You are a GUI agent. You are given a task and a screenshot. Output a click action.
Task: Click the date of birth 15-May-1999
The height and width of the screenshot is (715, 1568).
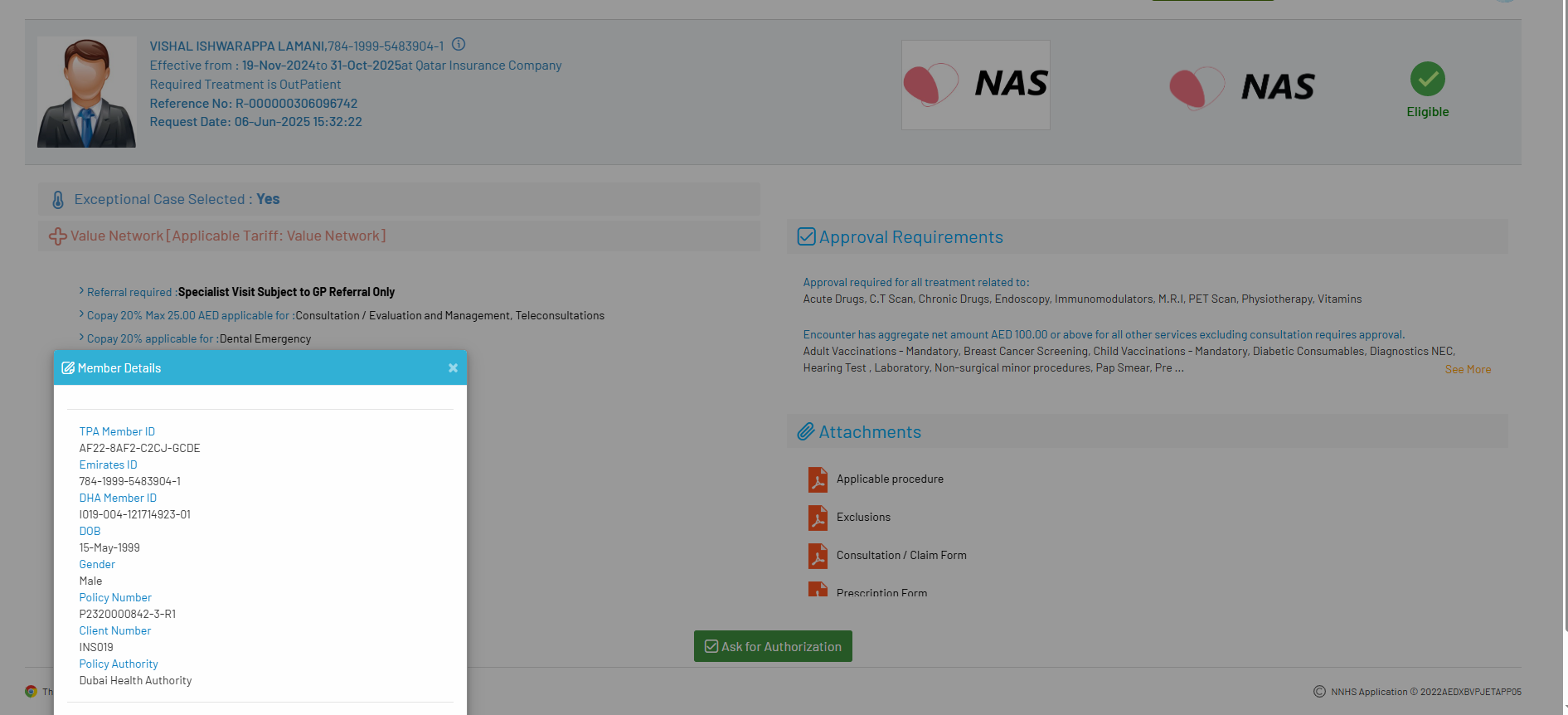point(109,547)
